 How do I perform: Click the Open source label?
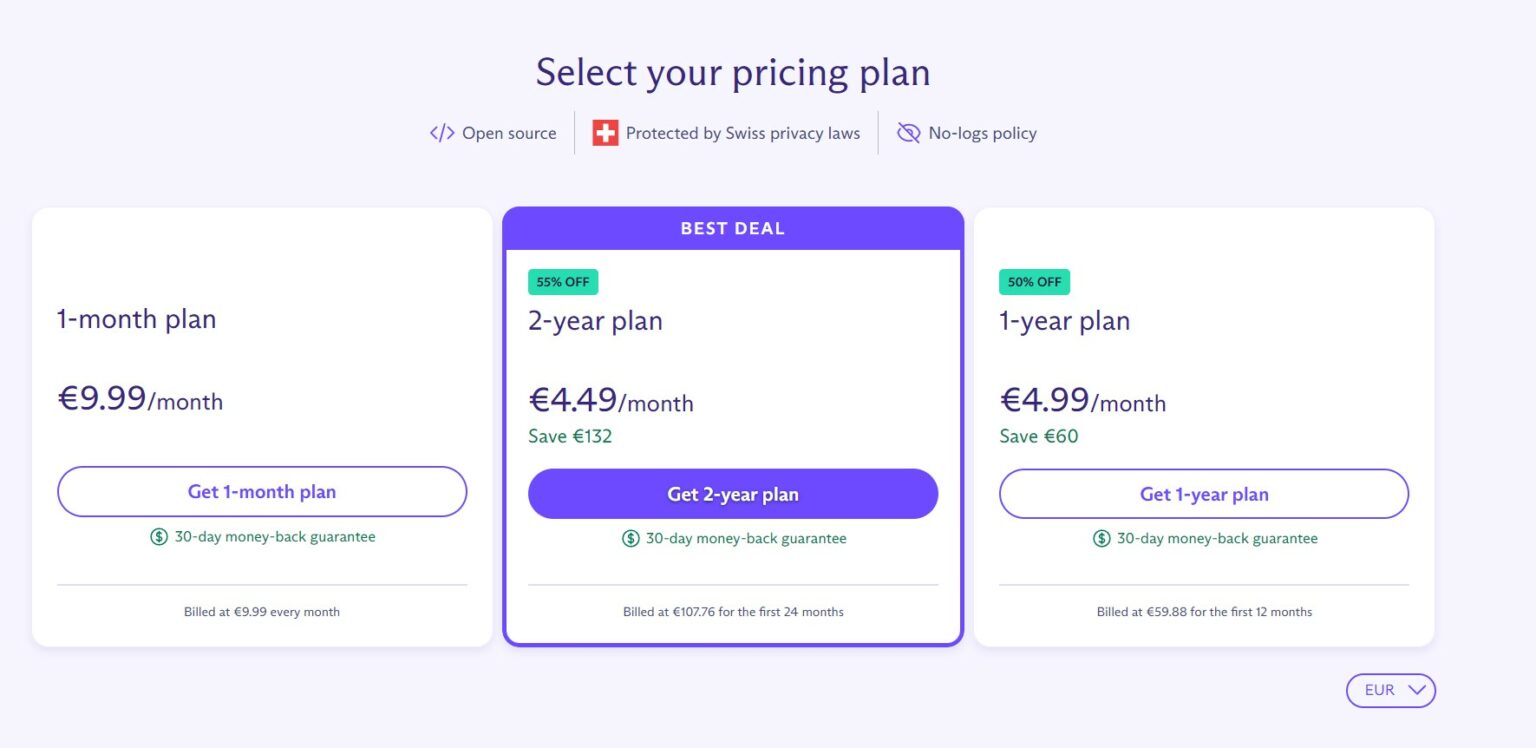pyautogui.click(x=509, y=133)
